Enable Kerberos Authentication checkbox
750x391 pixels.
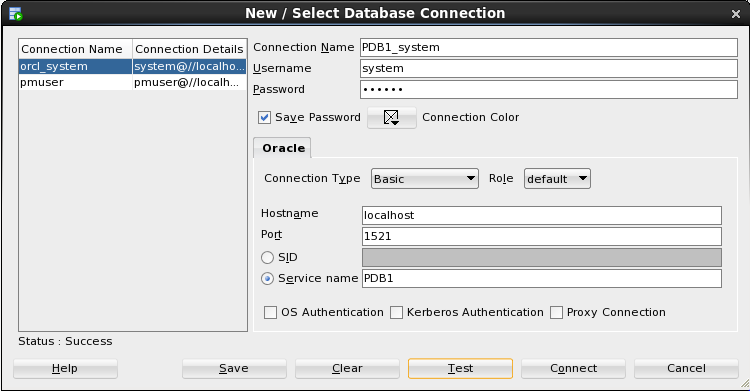[396, 313]
